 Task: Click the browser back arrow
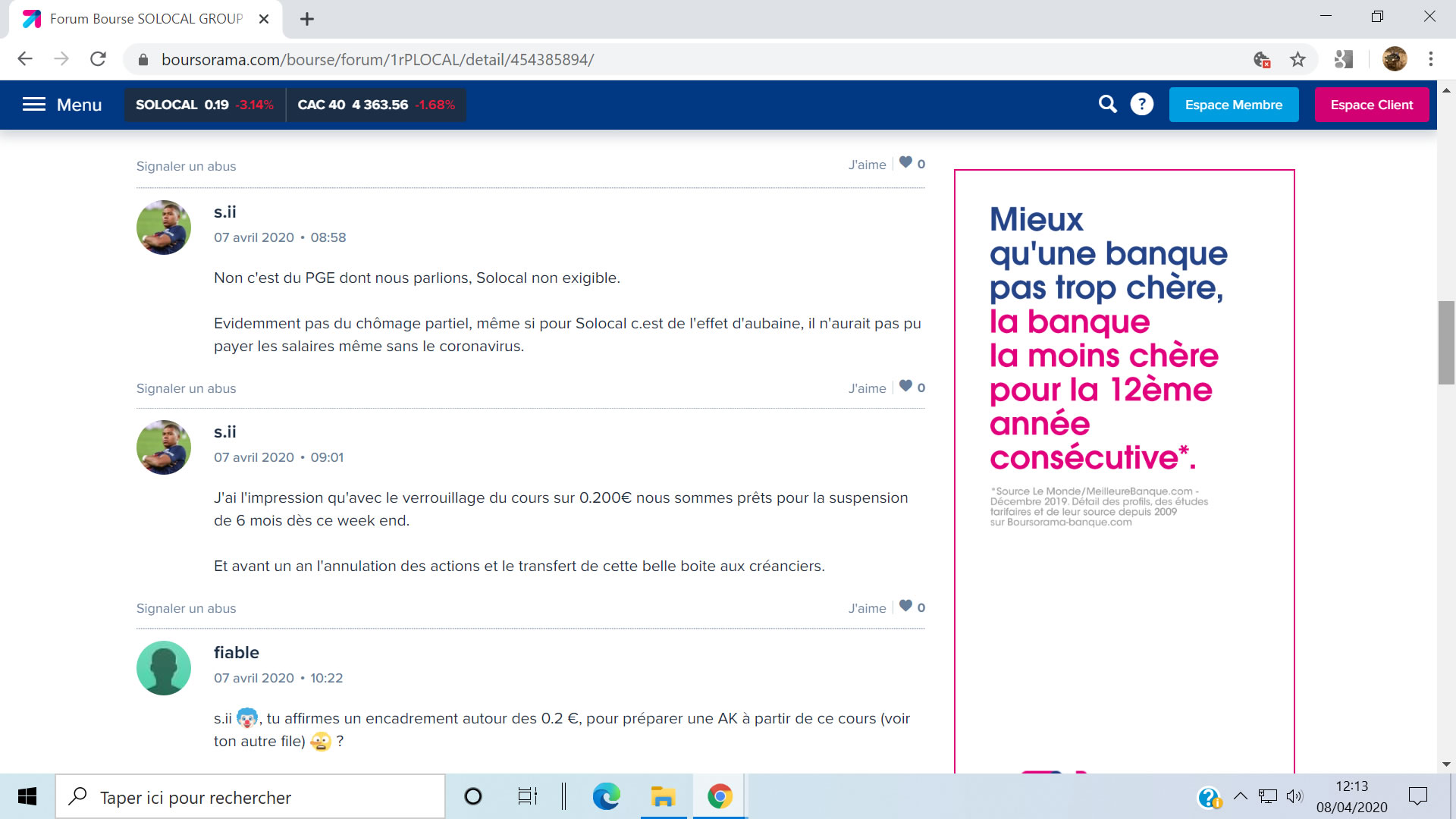point(25,59)
